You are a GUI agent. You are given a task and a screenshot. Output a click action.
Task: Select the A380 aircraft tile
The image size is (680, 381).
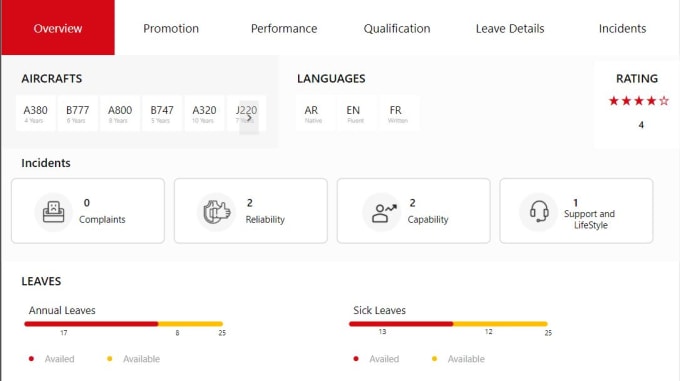pyautogui.click(x=36, y=114)
